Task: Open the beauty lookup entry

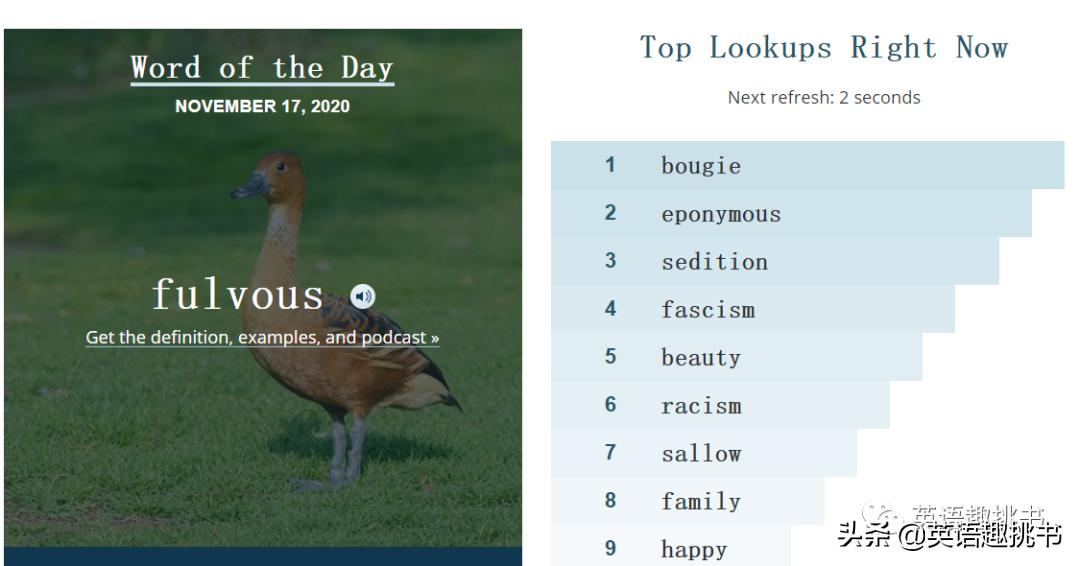Action: (x=700, y=358)
